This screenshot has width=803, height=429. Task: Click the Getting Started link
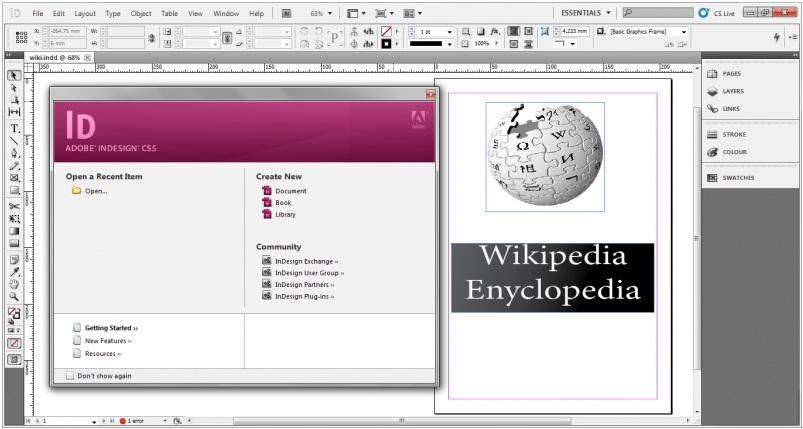[x=109, y=328]
